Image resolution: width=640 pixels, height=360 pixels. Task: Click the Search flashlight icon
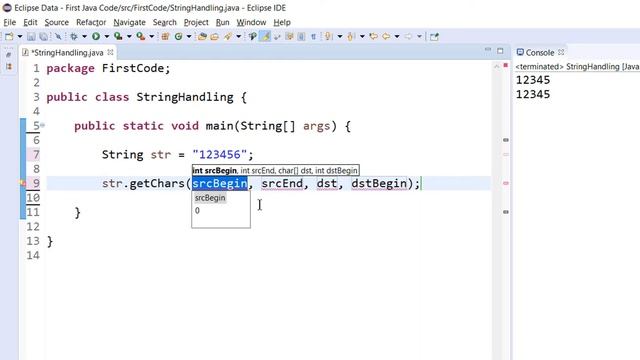point(228,37)
